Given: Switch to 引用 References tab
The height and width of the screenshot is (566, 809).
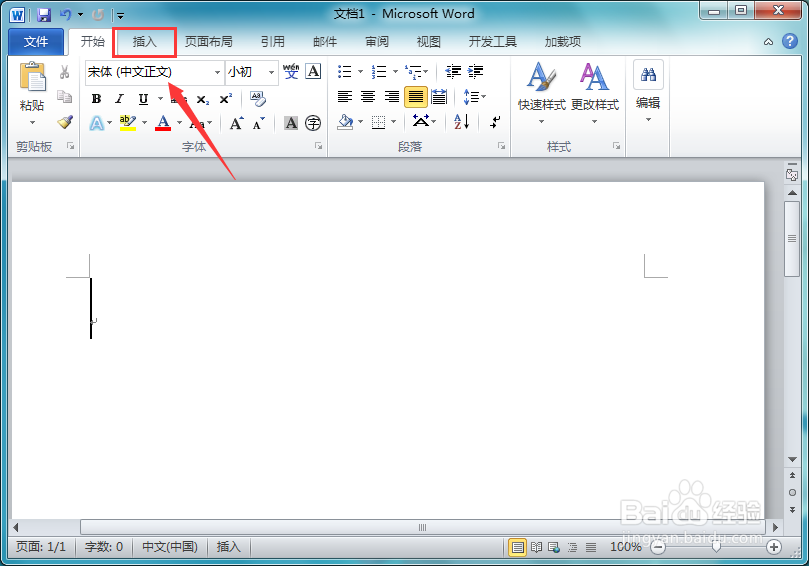Looking at the screenshot, I should pyautogui.click(x=273, y=41).
